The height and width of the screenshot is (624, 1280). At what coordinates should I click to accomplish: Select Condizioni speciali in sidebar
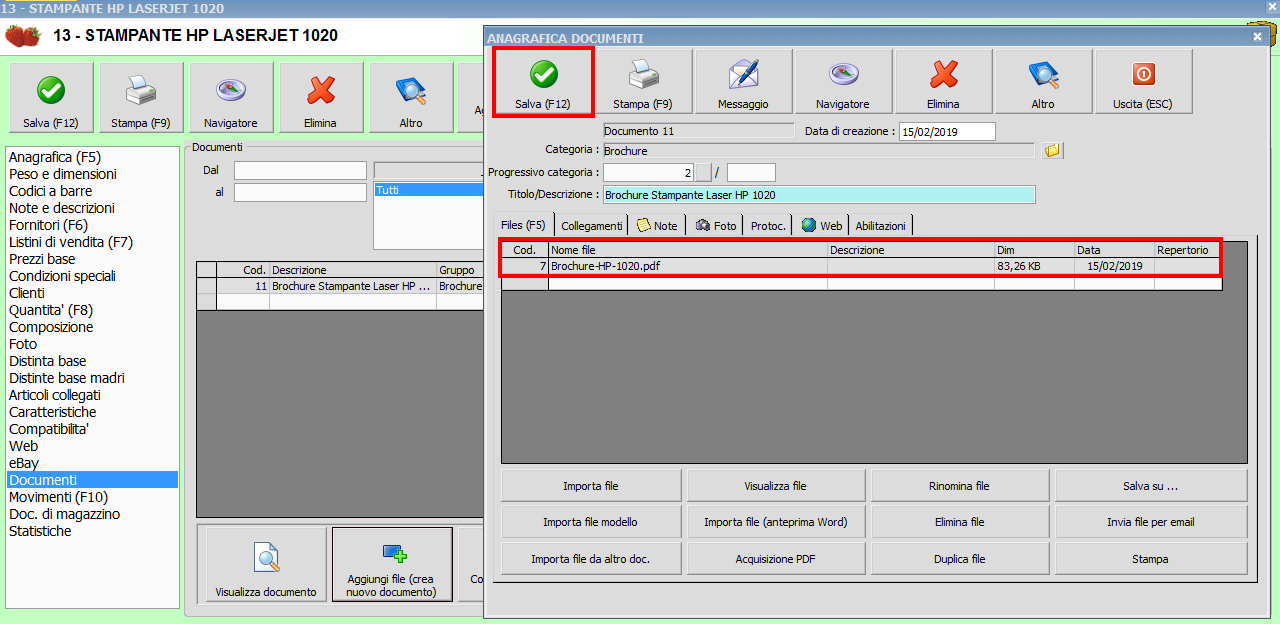click(62, 276)
